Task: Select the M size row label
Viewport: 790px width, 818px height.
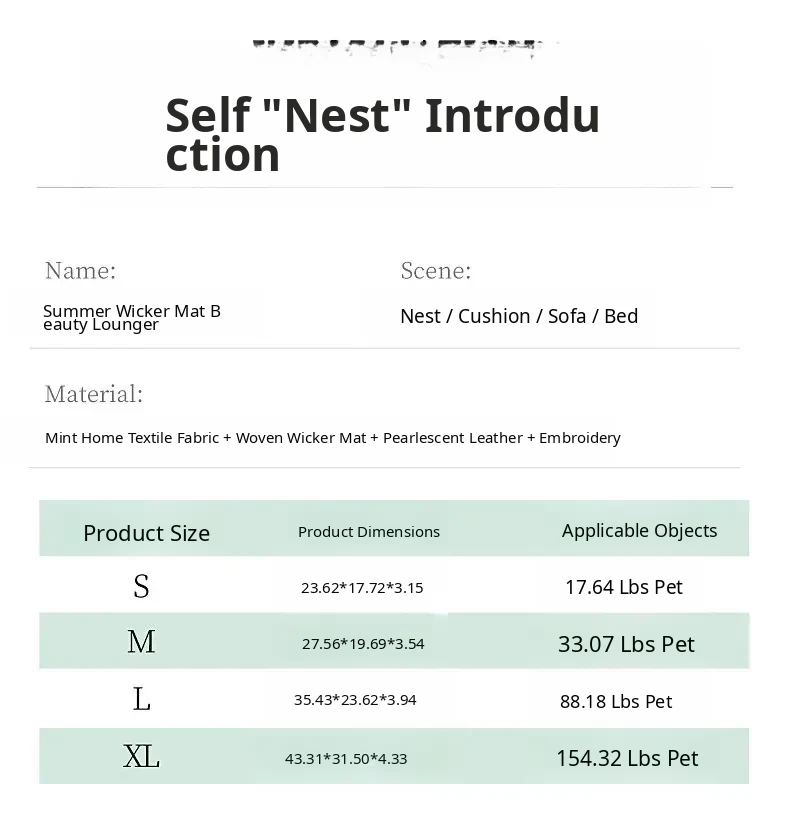Action: tap(141, 642)
